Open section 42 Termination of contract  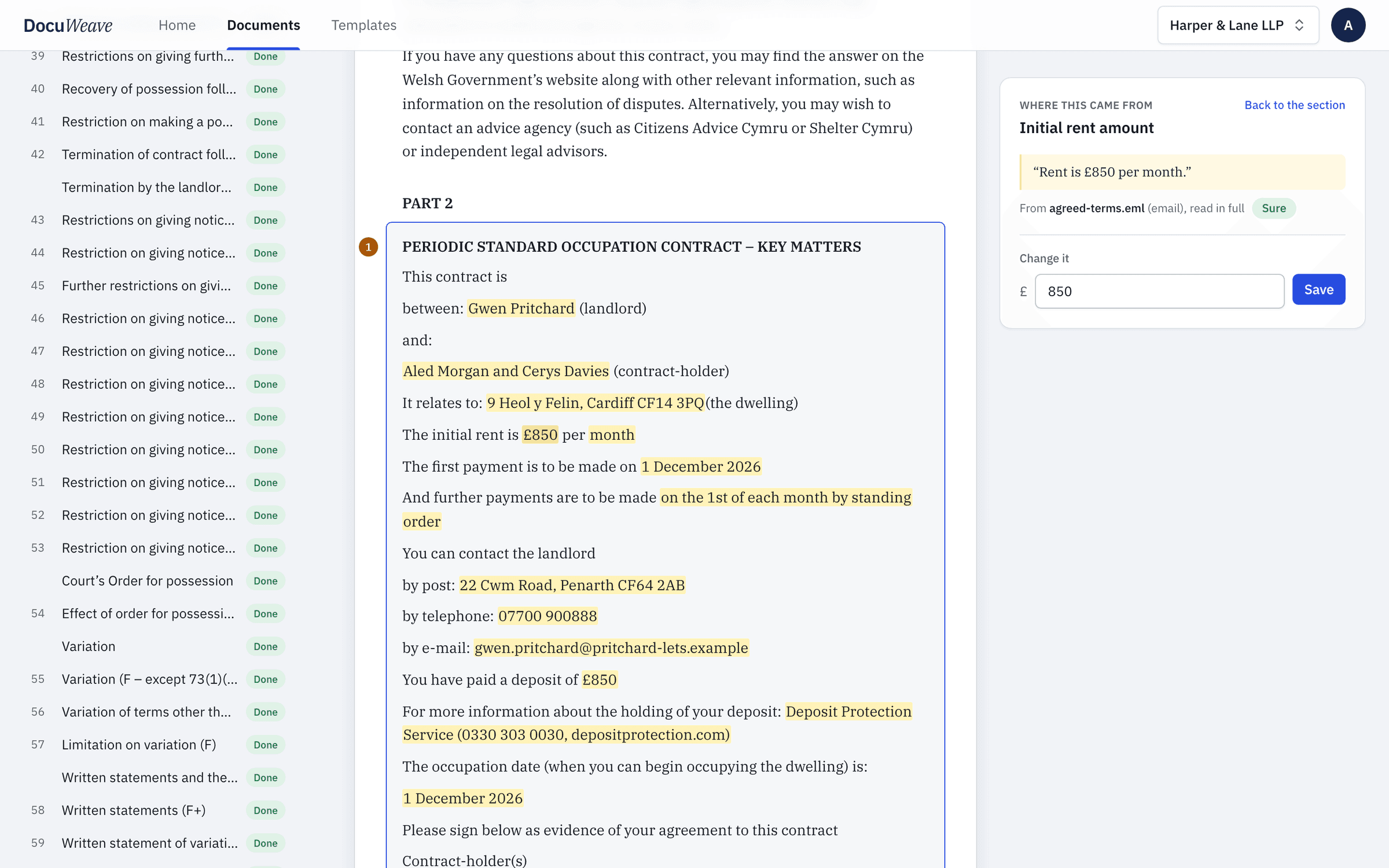[x=157, y=155]
